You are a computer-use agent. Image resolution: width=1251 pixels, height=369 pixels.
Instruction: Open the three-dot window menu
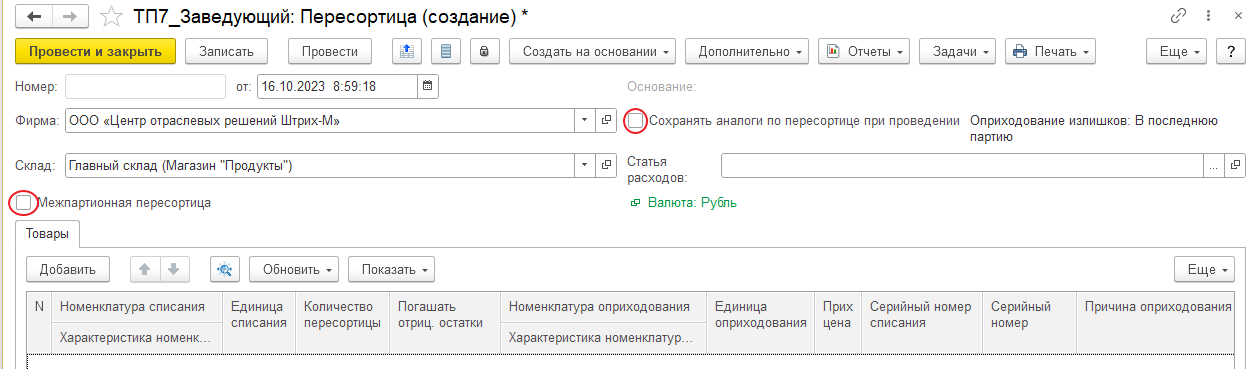tap(1207, 16)
